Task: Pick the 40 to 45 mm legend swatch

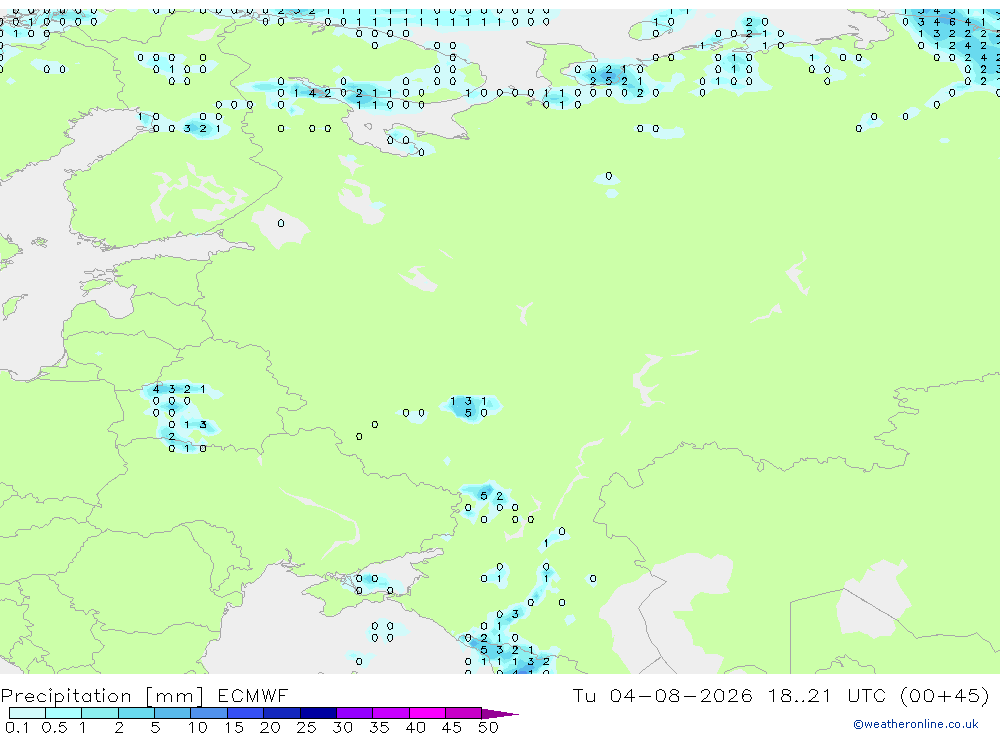Action: pos(427,713)
